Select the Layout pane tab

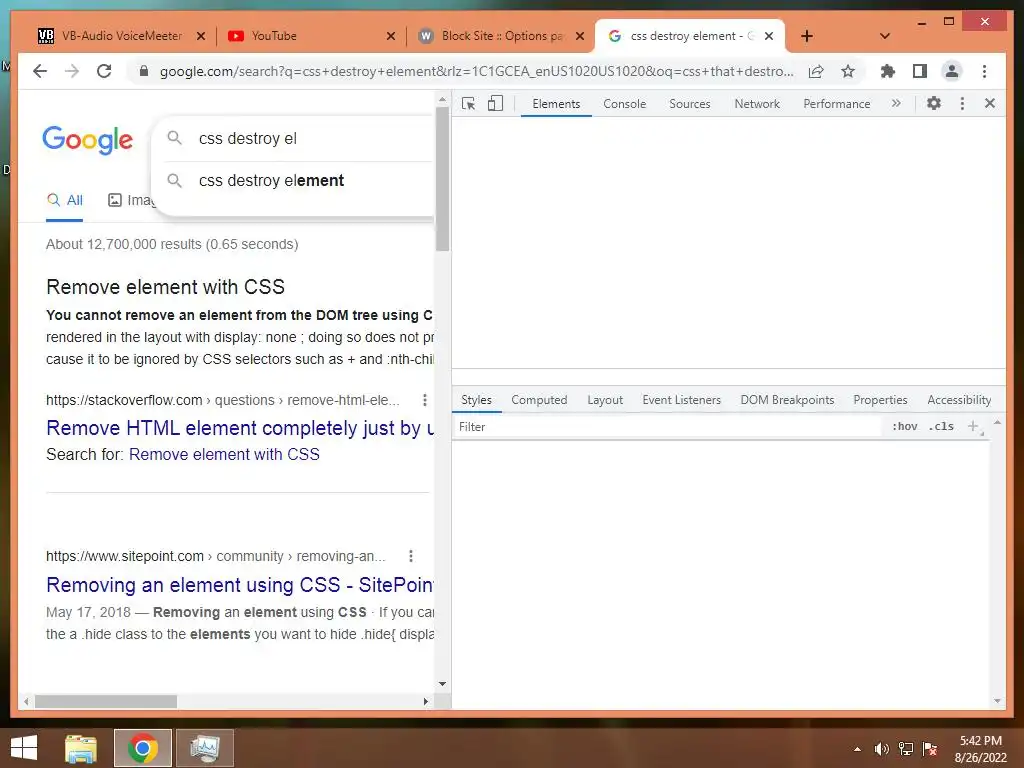(x=605, y=400)
